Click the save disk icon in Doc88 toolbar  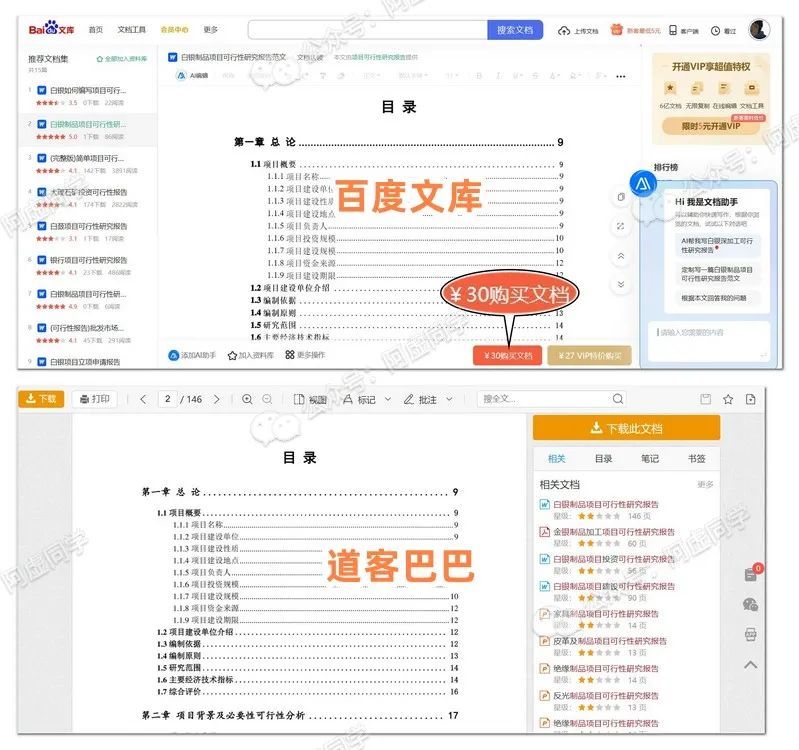tap(705, 399)
